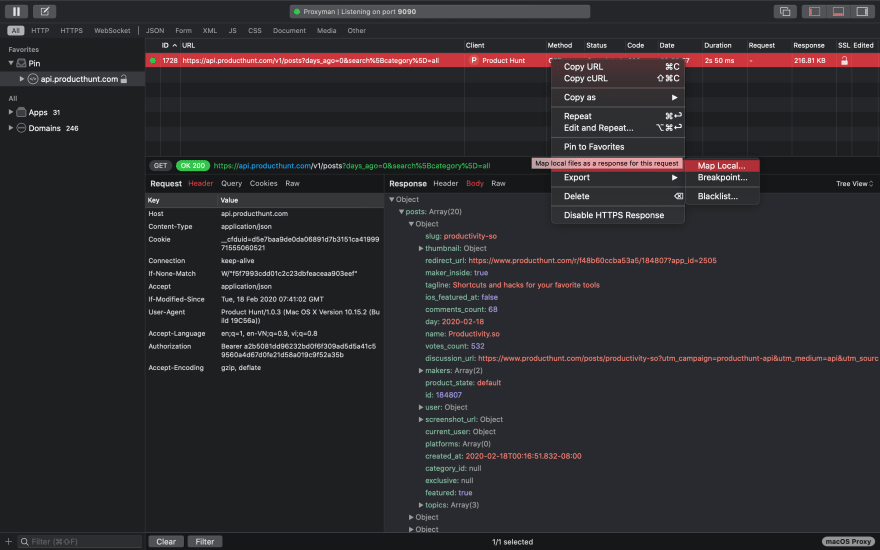Expand api.producthunt.com in the sidebar
Image resolution: width=880 pixels, height=550 pixels.
22,79
